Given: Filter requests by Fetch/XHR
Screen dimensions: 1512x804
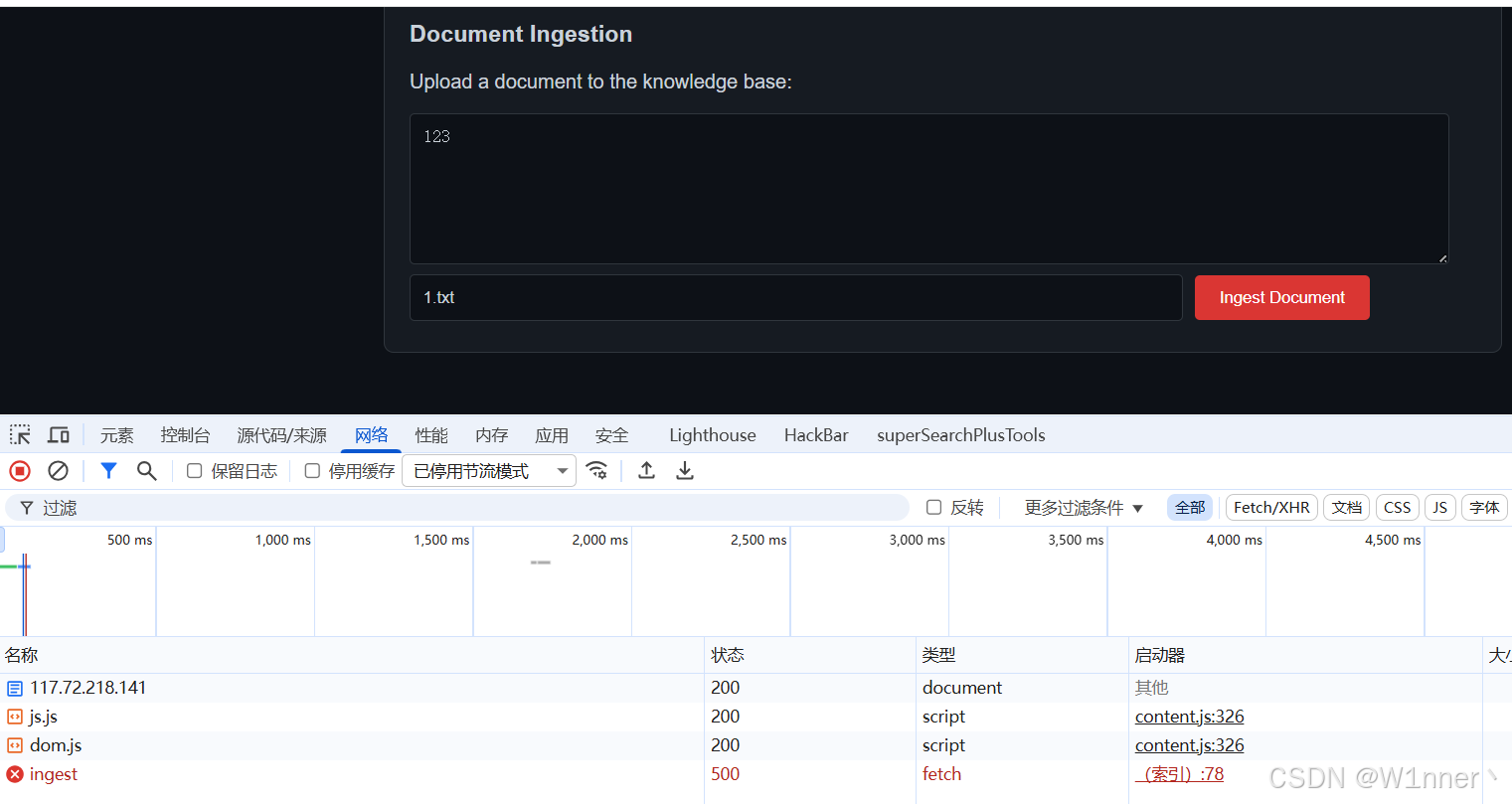Looking at the screenshot, I should (x=1271, y=508).
